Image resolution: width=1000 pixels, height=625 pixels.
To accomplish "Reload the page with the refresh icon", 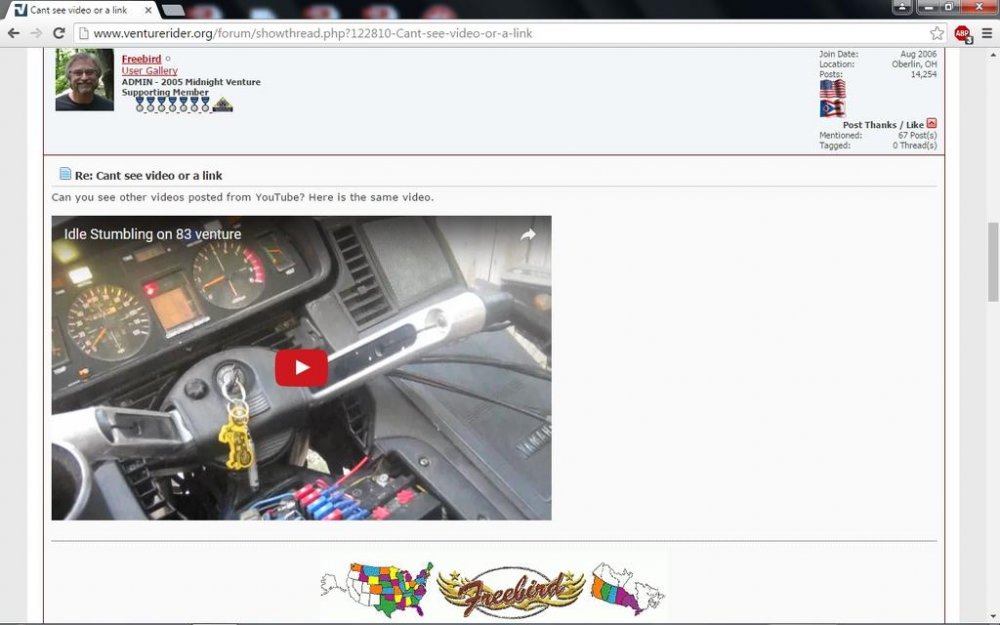I will 59,33.
